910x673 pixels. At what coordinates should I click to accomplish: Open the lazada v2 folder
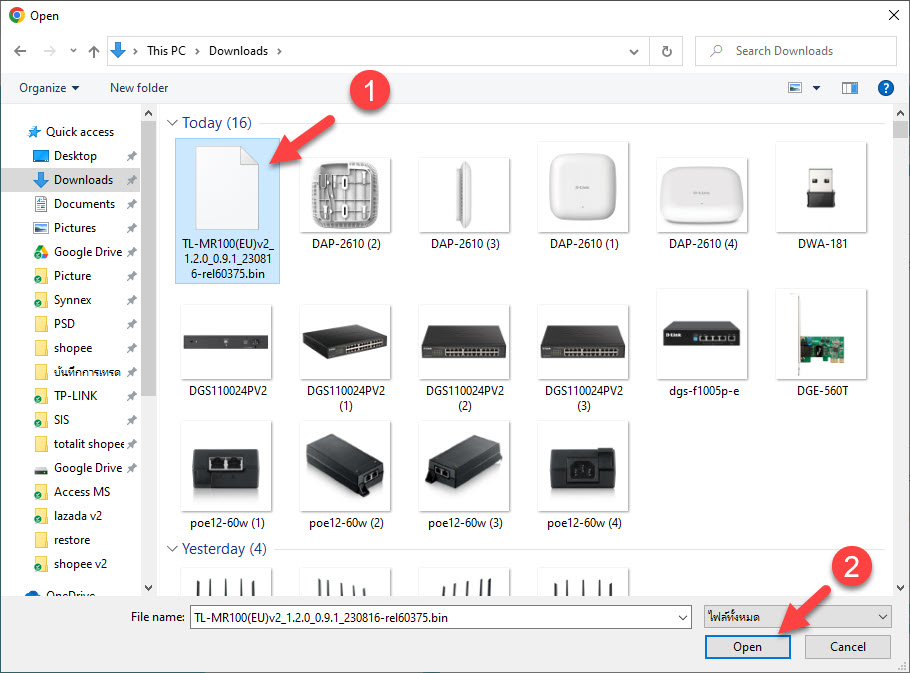coord(77,516)
